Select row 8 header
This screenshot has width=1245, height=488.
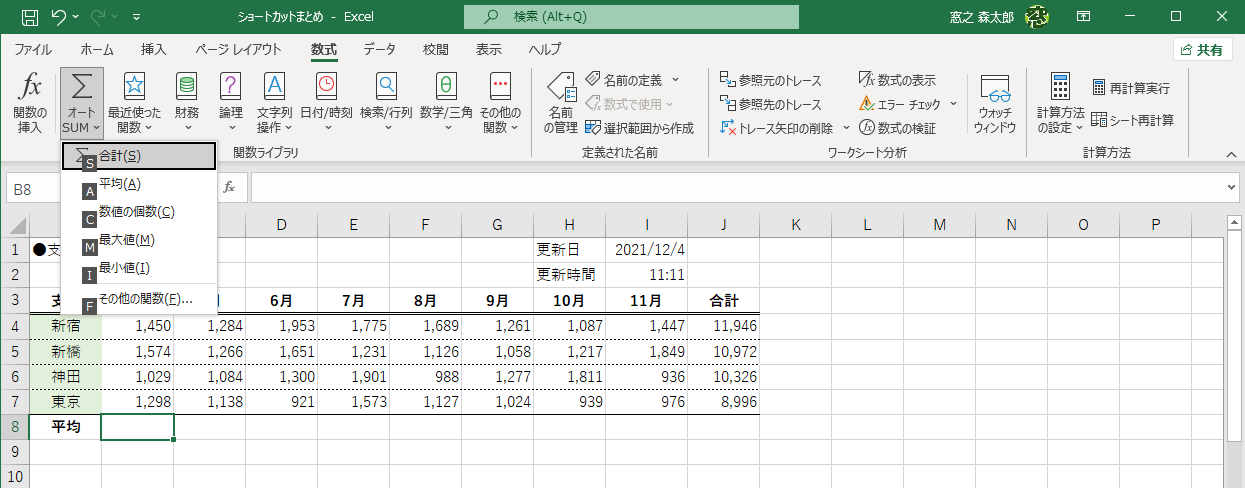click(x=15, y=428)
